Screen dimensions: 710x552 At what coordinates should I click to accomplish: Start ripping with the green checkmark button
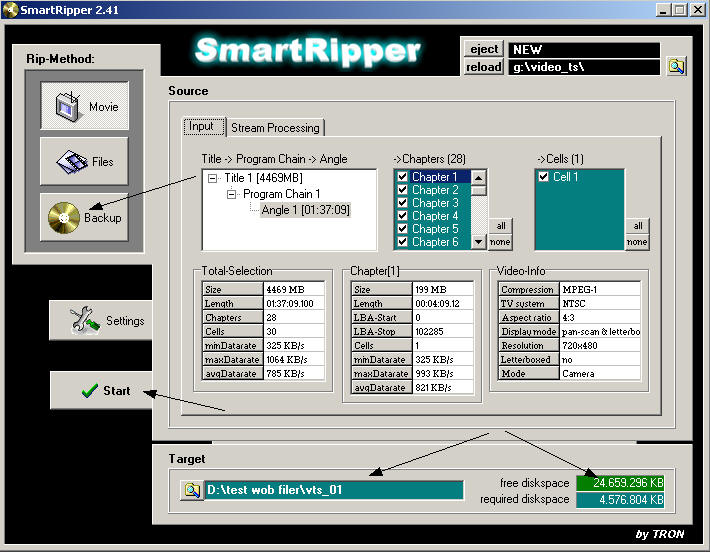click(x=101, y=390)
